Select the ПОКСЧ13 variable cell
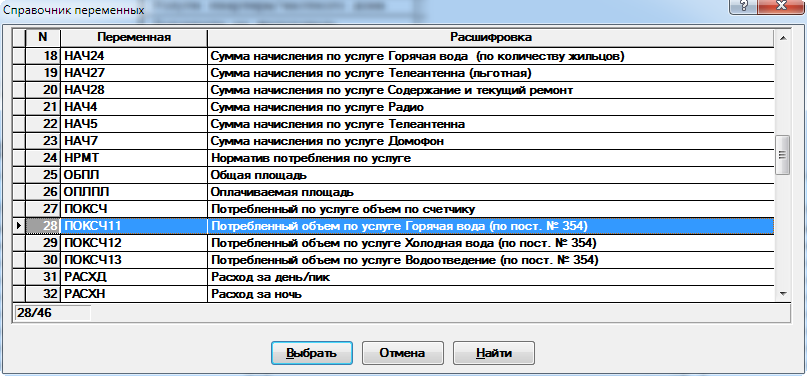 point(134,260)
